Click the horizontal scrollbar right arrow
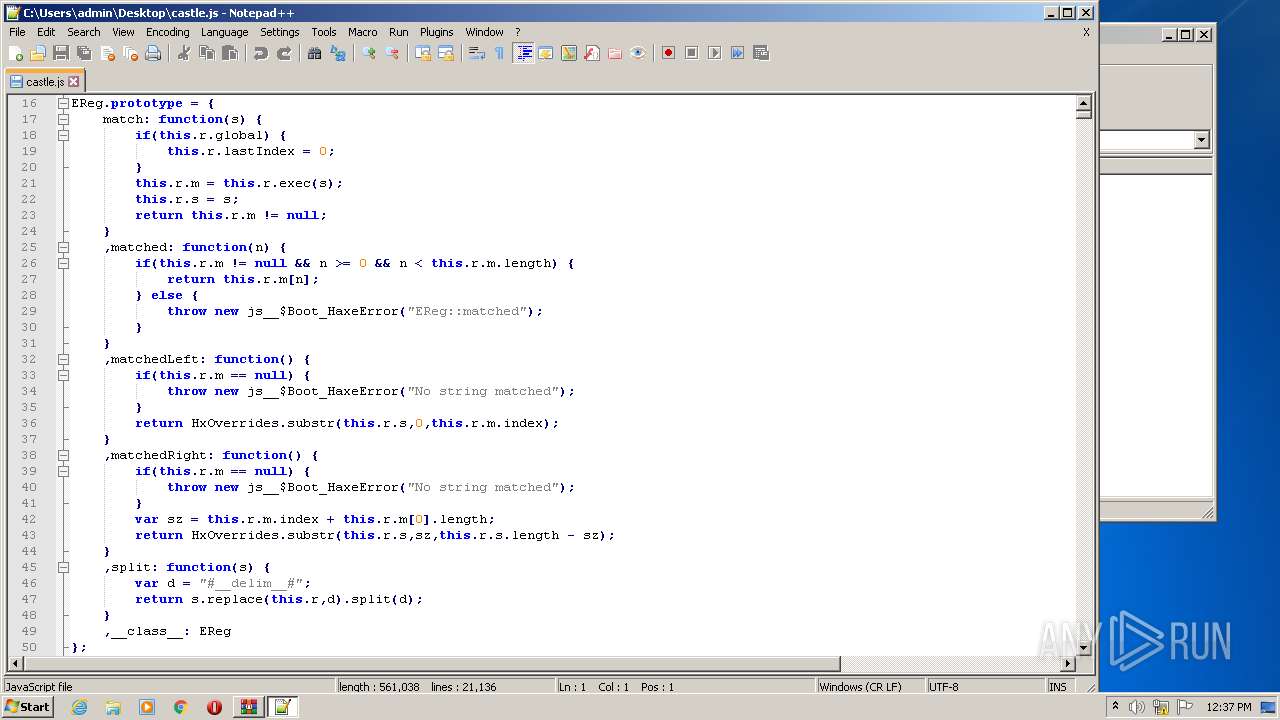The image size is (1280, 720). pyautogui.click(x=1067, y=663)
